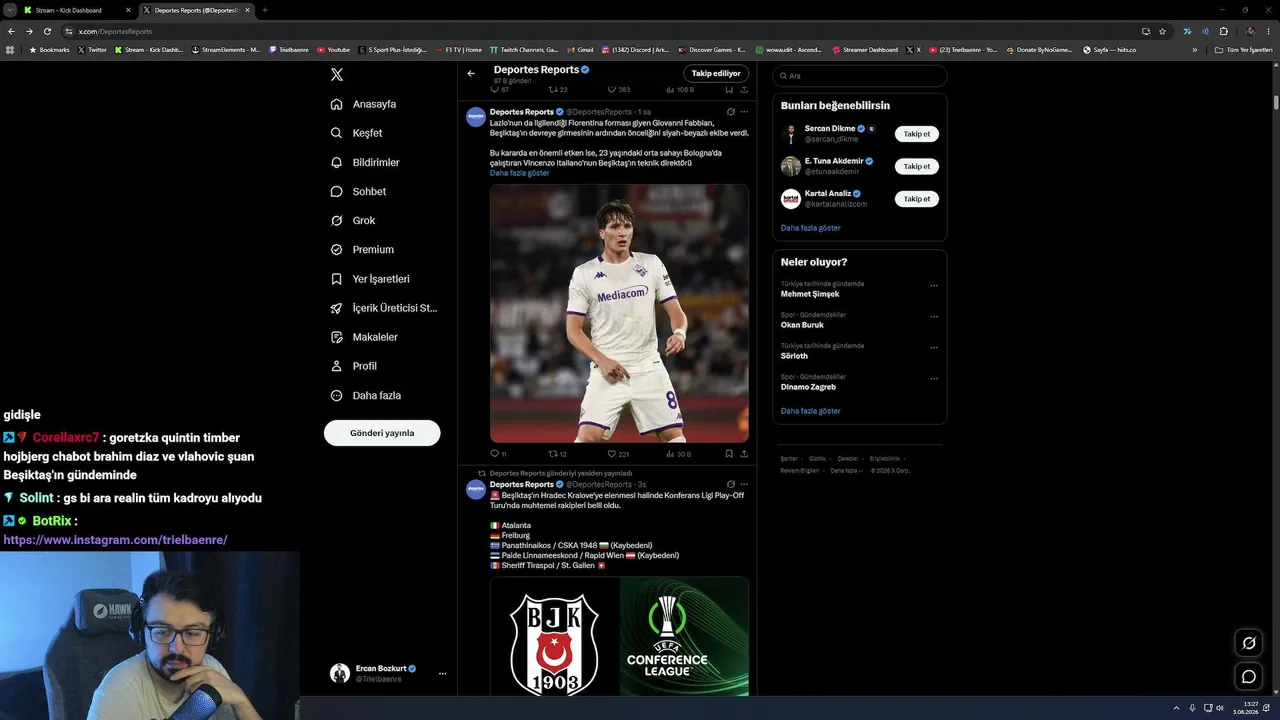Open the Dinamo Zagreb trending topic
The height and width of the screenshot is (720, 1280).
coord(809,387)
